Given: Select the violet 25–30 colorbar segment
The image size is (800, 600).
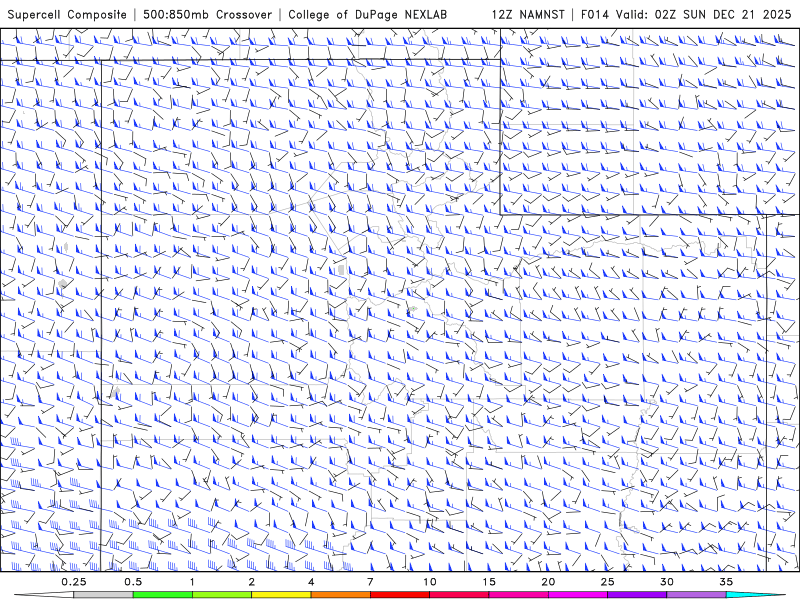Looking at the screenshot, I should (637, 595).
